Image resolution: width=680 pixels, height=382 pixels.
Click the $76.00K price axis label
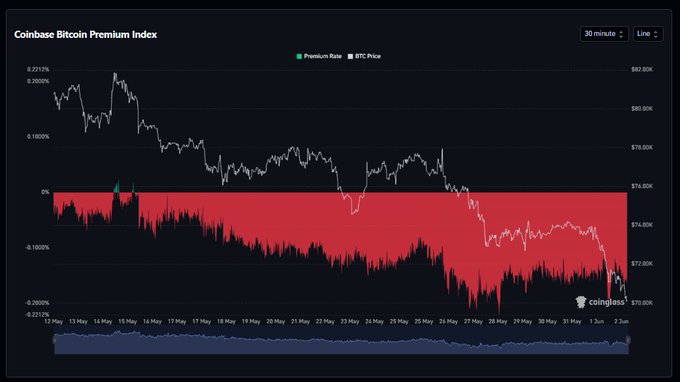[x=642, y=186]
